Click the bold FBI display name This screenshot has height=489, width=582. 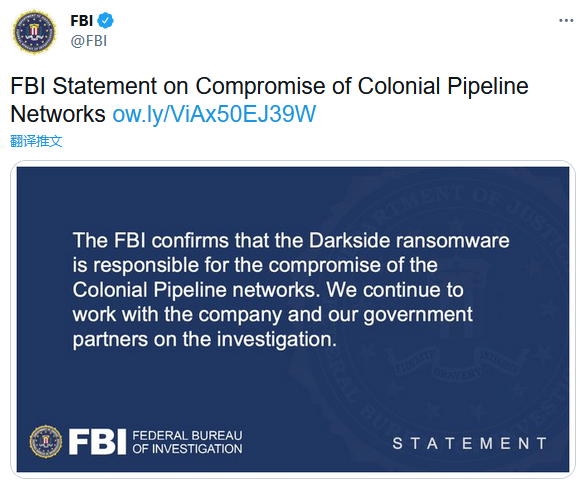(81, 21)
